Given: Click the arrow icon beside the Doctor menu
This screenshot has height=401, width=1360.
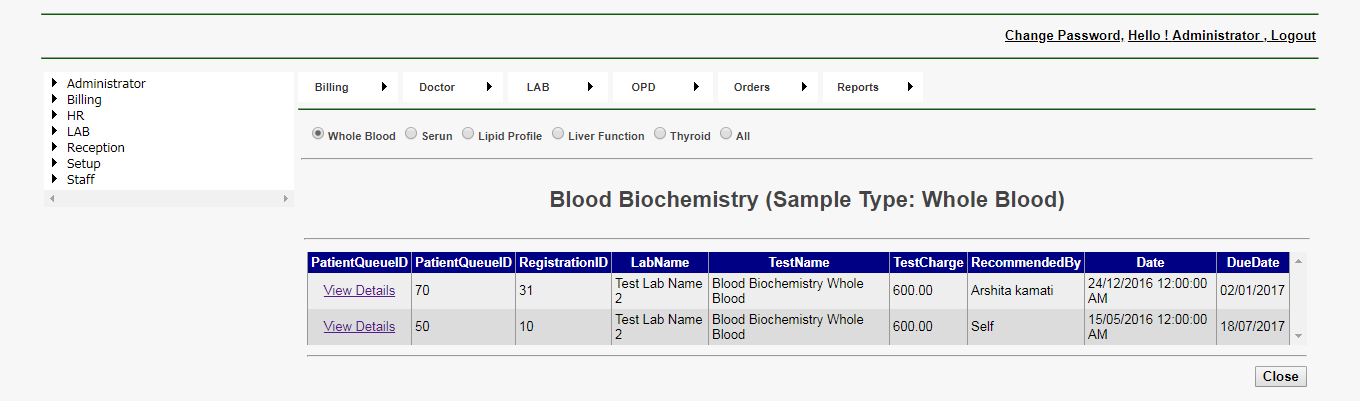Looking at the screenshot, I should pos(489,87).
